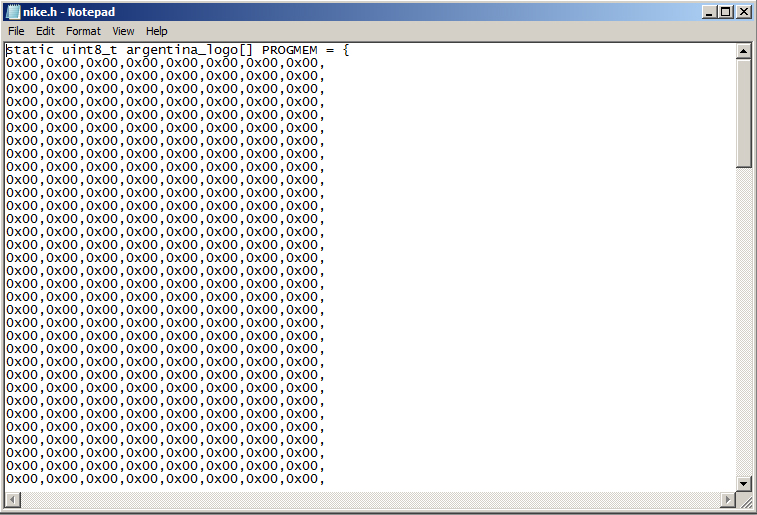Image resolution: width=757 pixels, height=515 pixels.
Task: Click the vertical scrollbar track below the thumb
Action: [x=743, y=322]
